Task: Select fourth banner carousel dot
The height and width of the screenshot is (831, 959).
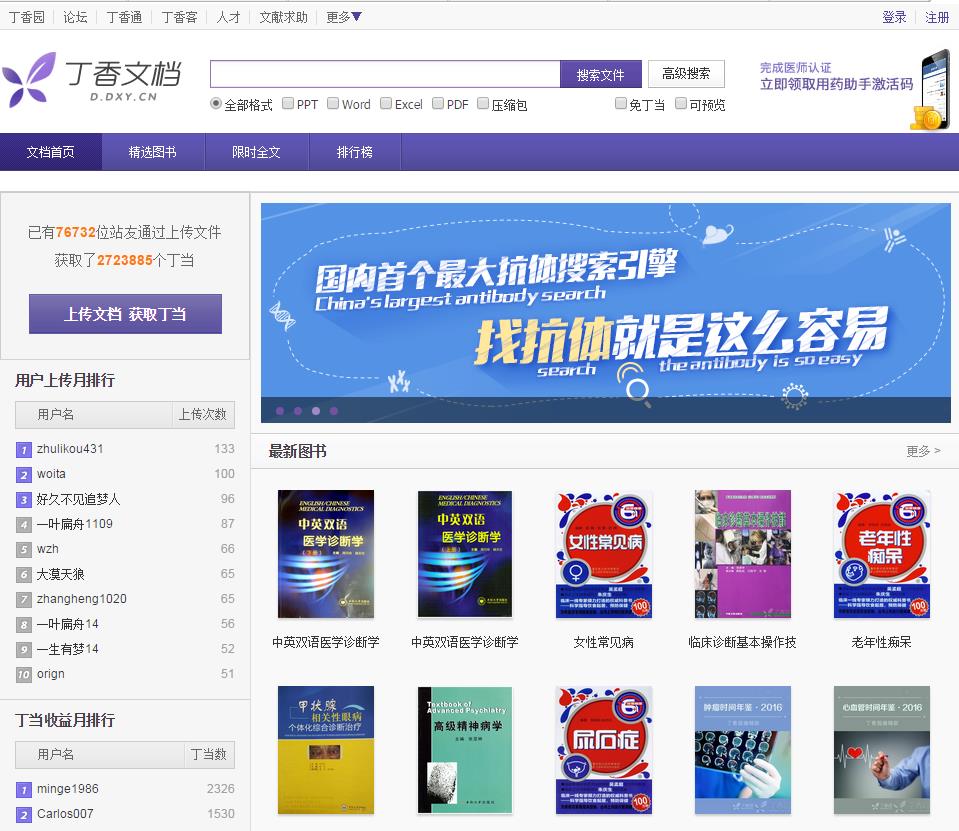Action: pos(334,411)
